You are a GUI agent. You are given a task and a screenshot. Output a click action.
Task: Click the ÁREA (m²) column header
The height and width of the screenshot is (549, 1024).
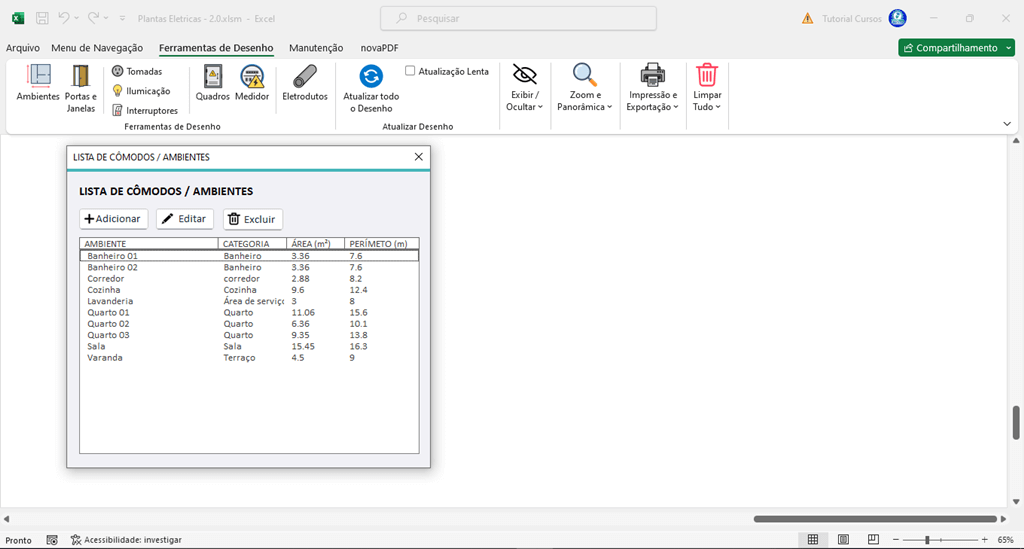click(x=315, y=243)
